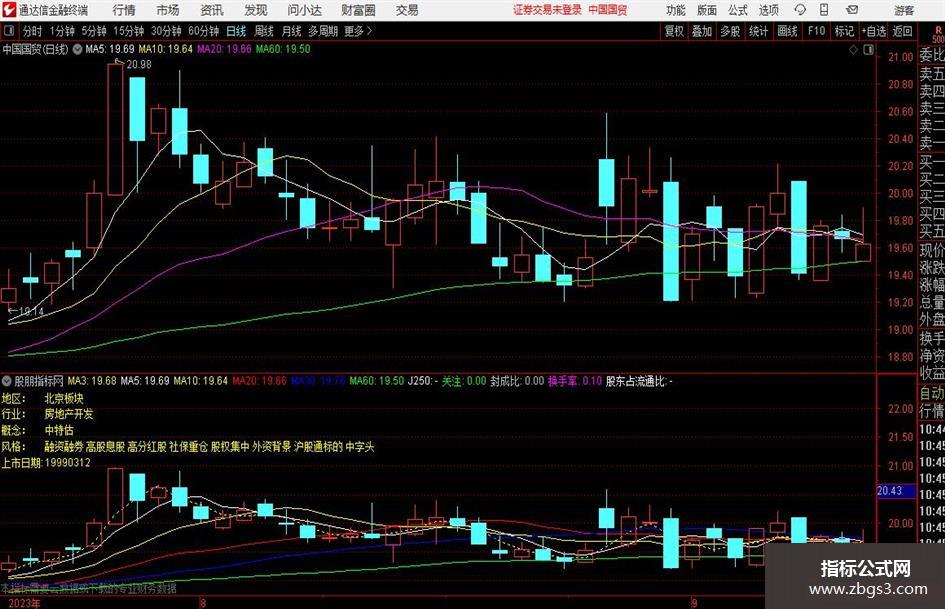
Task: Click the 返回 back button
Action: coord(902,31)
